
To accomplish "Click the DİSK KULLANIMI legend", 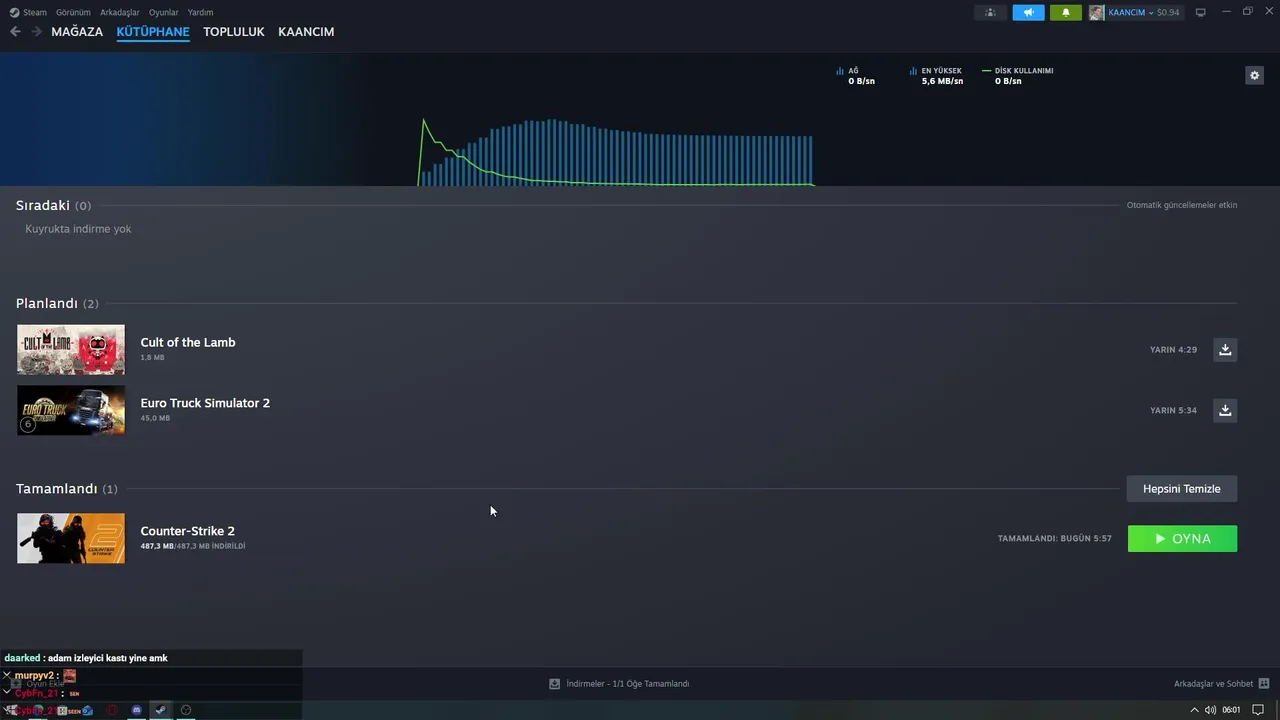I will point(1018,76).
